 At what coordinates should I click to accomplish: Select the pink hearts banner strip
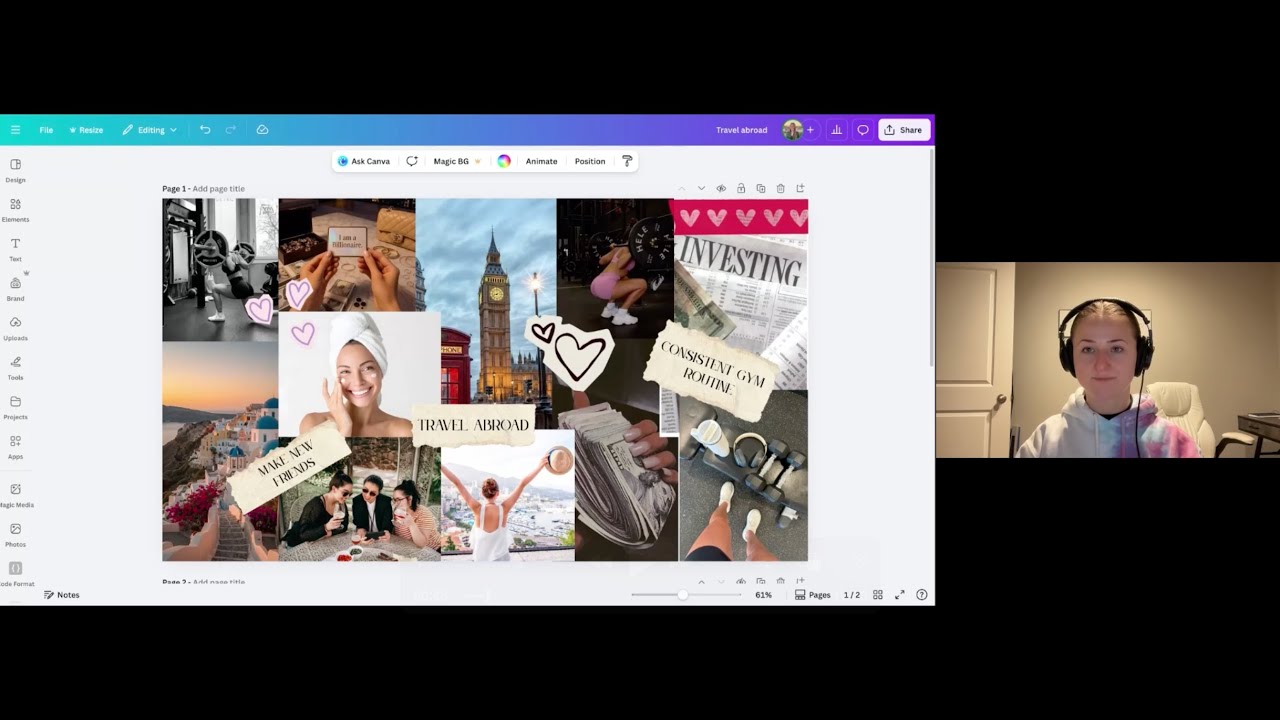pyautogui.click(x=741, y=217)
